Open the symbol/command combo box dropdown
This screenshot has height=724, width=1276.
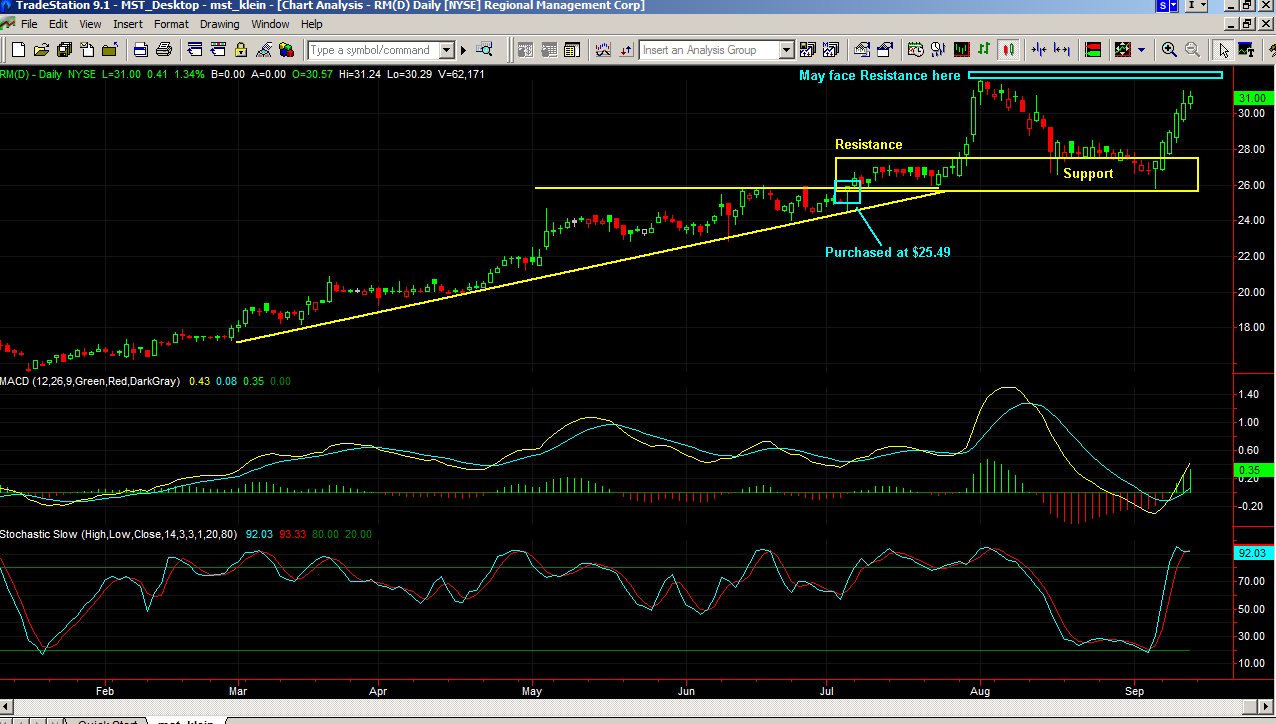pos(447,49)
